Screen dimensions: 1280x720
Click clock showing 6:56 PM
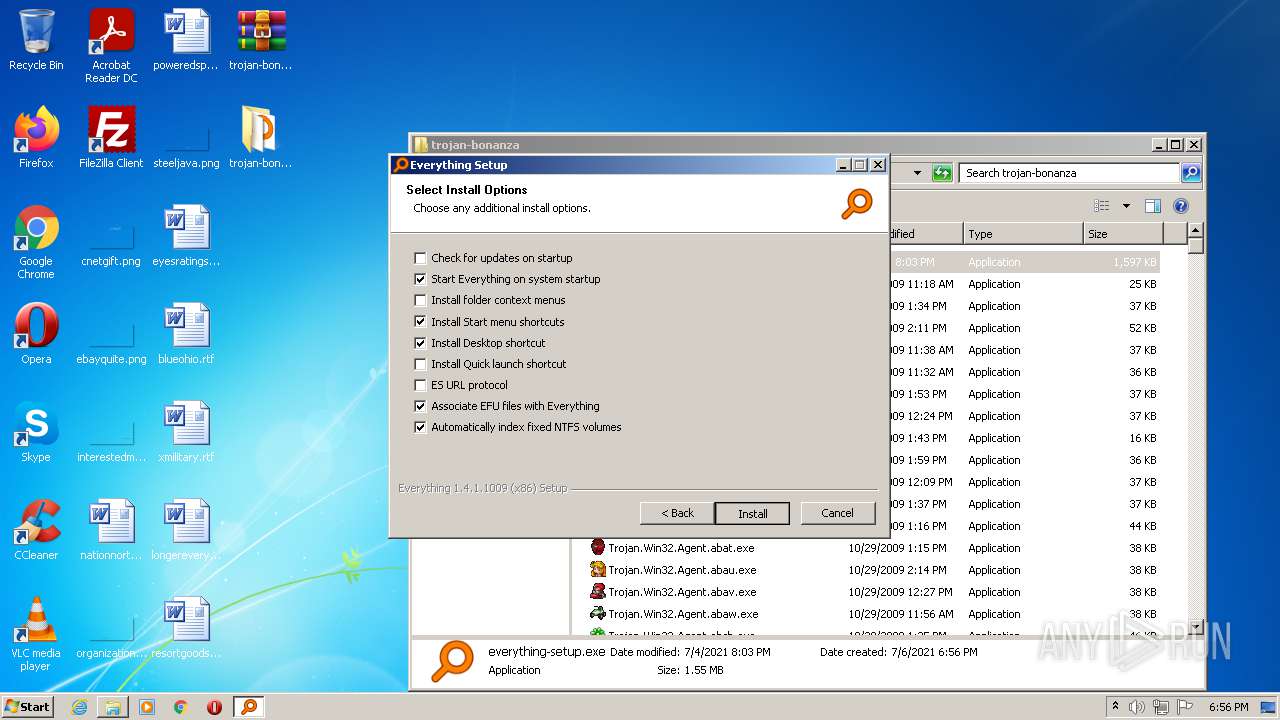click(1228, 707)
